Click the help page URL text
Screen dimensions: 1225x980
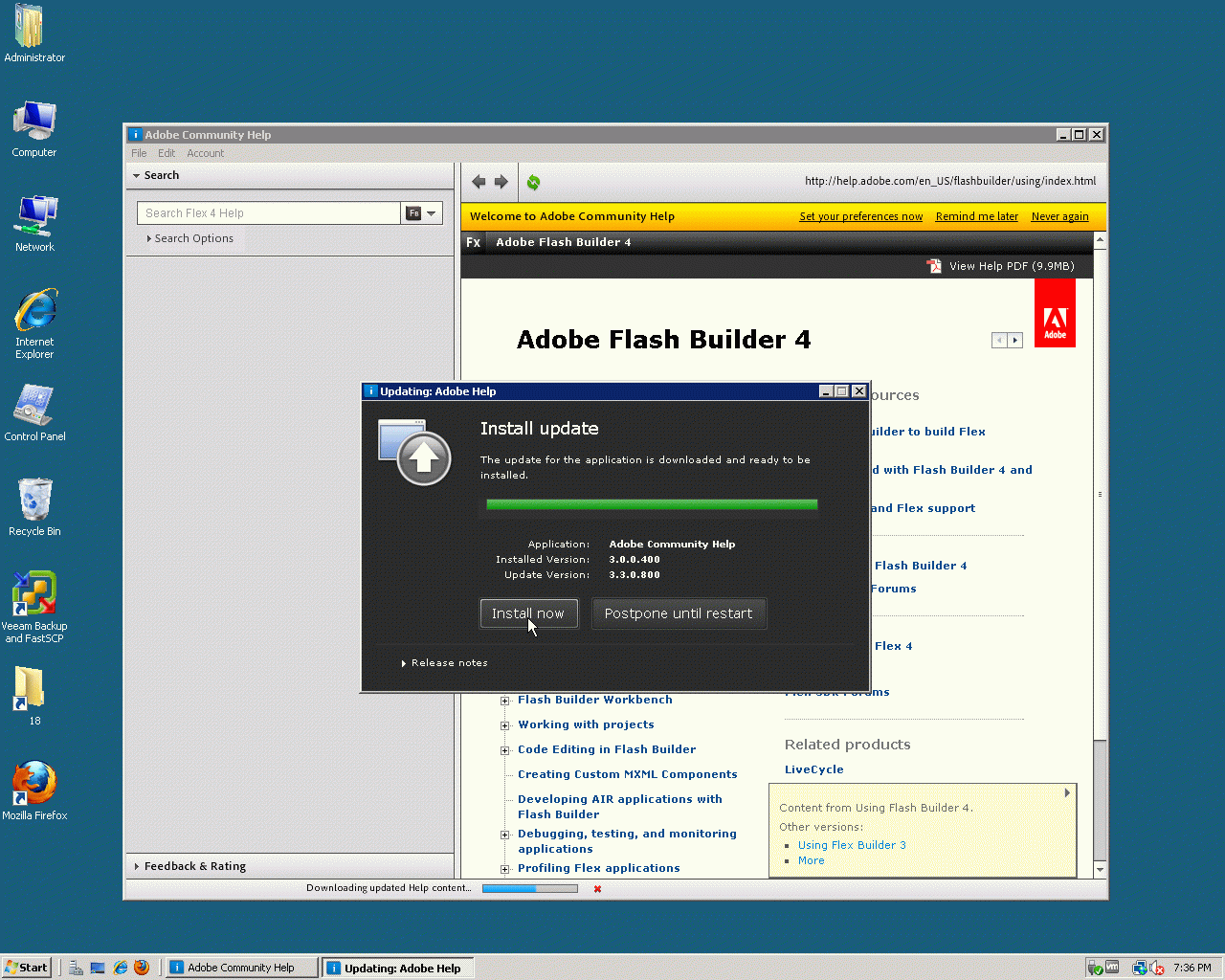coord(950,181)
